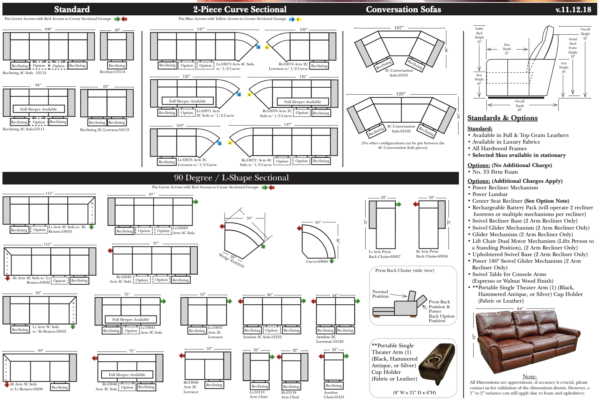
Task: Click the "Standards & Options" heading
Action: [x=502, y=118]
